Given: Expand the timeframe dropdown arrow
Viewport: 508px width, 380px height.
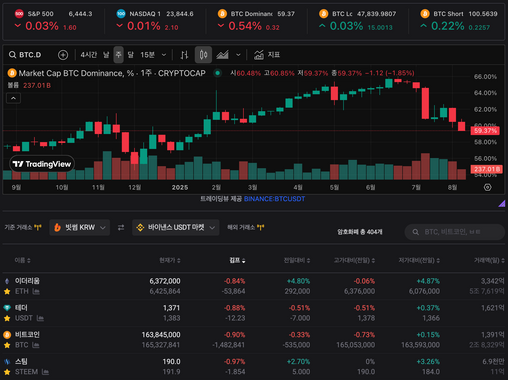Looking at the screenshot, I should point(164,55).
